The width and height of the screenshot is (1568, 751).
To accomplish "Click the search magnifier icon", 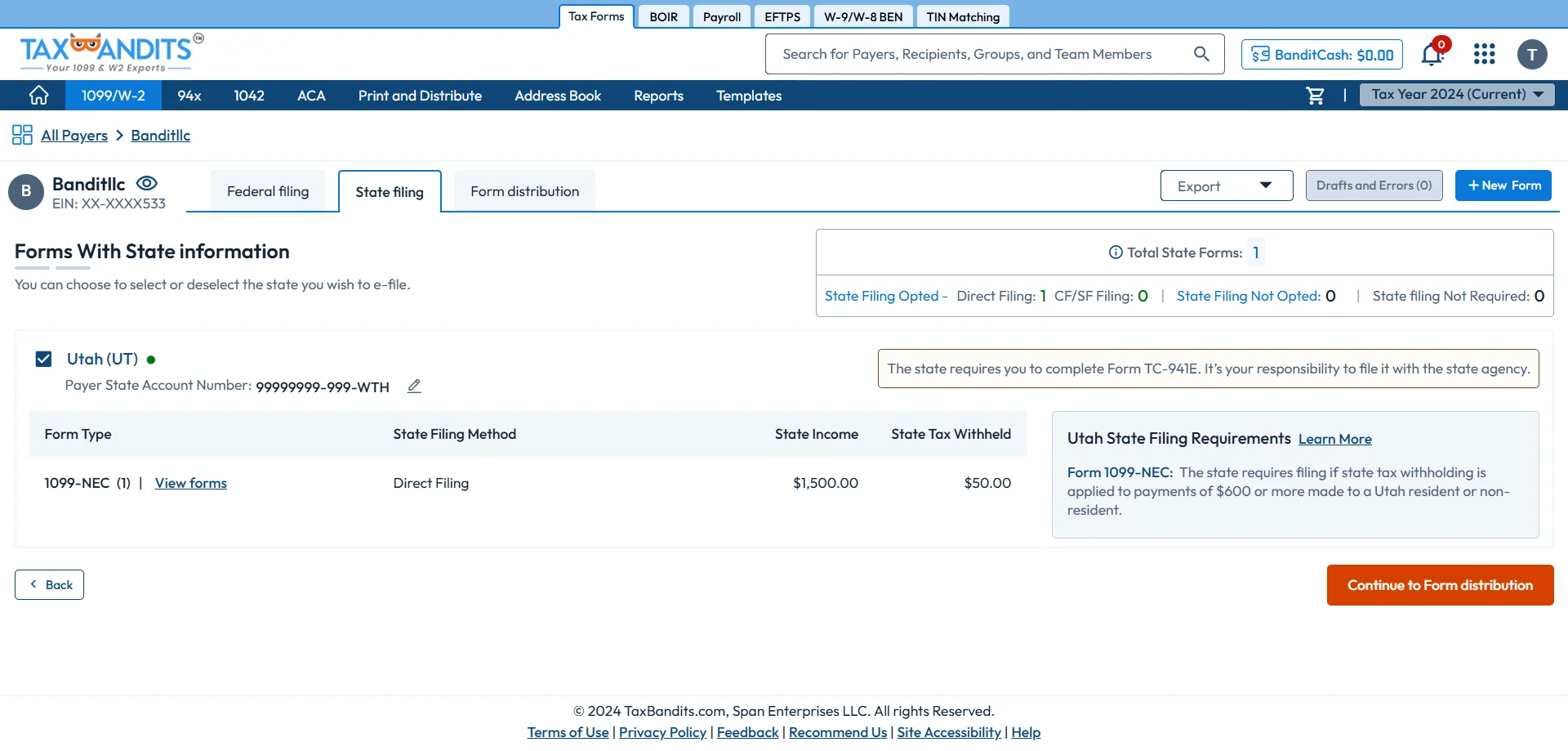I will pos(1201,54).
